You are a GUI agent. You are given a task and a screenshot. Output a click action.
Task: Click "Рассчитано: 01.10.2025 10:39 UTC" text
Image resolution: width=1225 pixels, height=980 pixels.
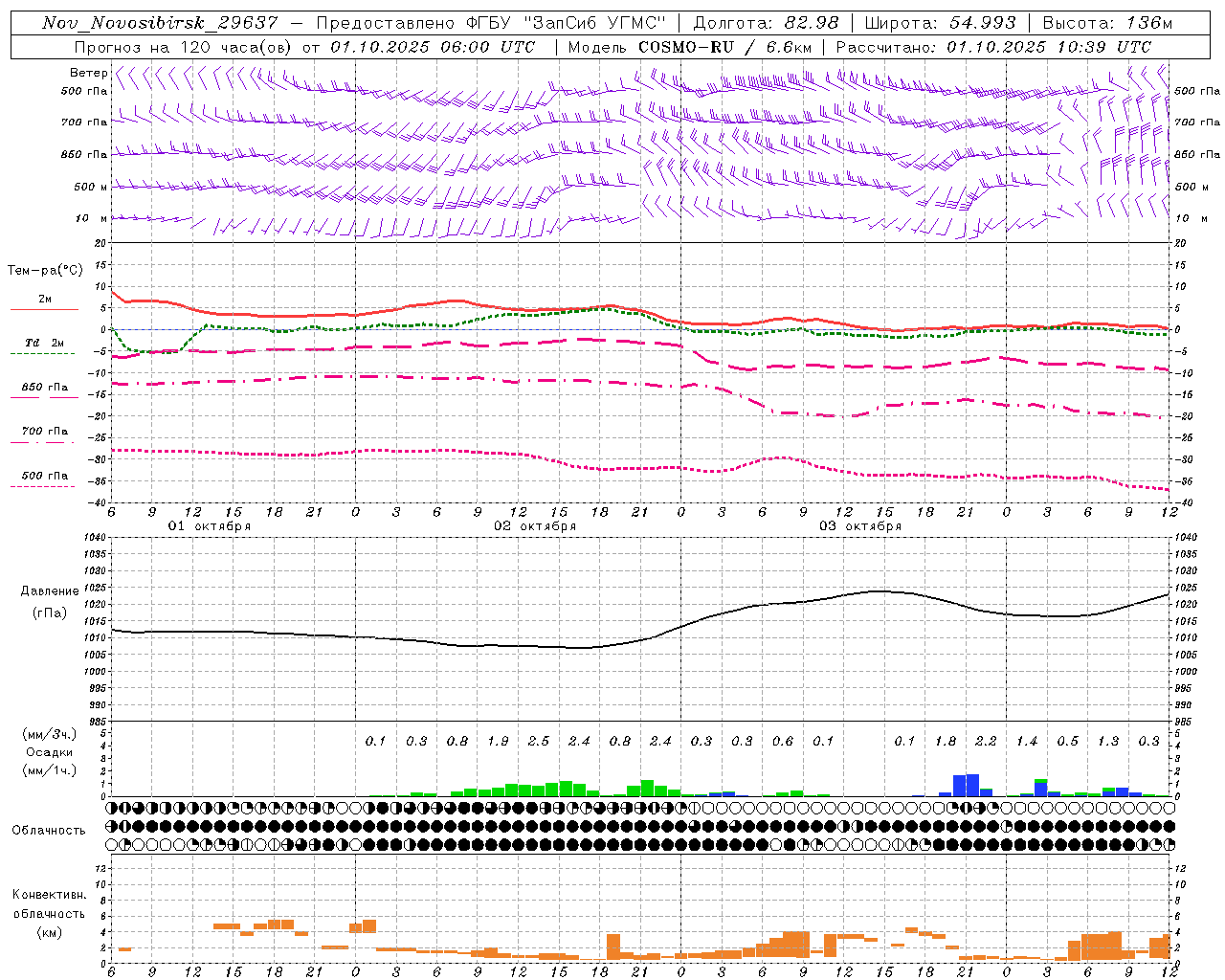click(993, 47)
